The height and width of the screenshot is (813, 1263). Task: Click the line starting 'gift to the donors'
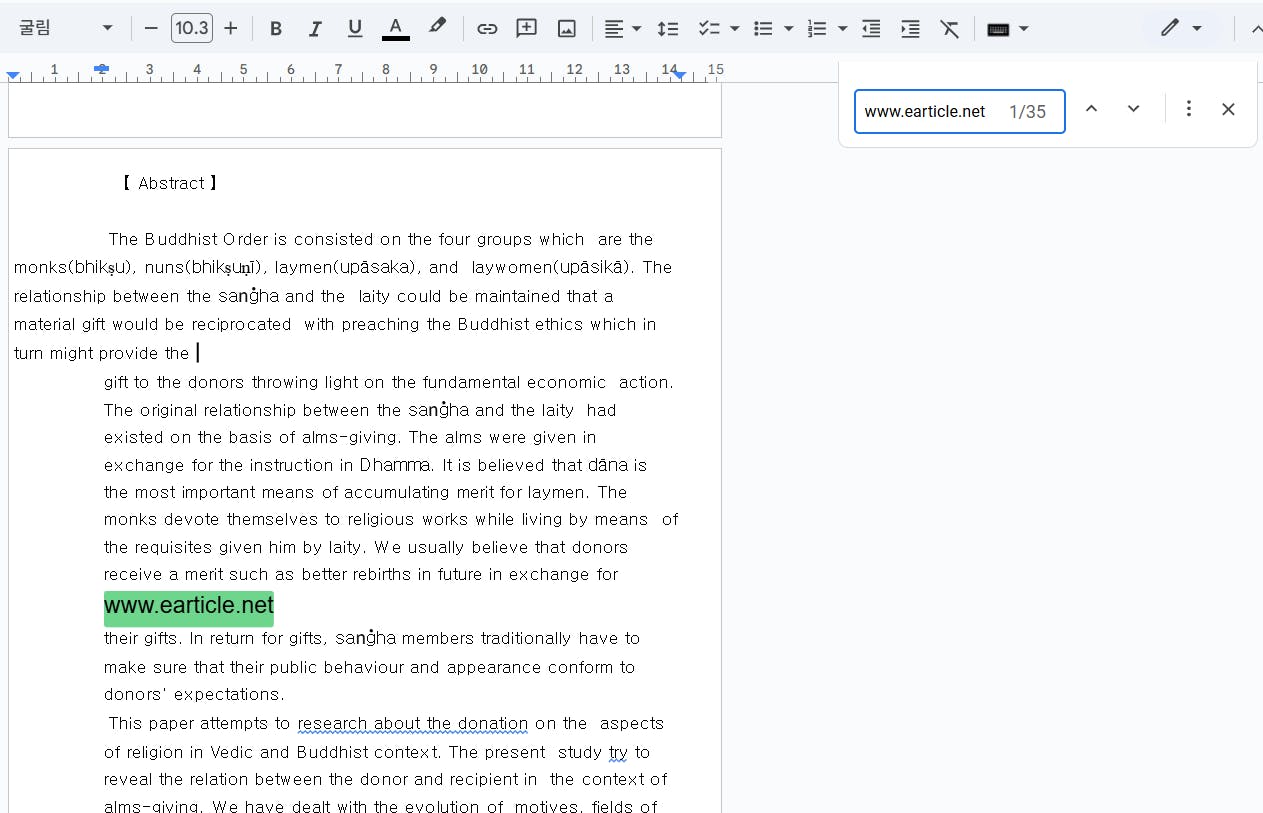pyautogui.click(x=389, y=382)
